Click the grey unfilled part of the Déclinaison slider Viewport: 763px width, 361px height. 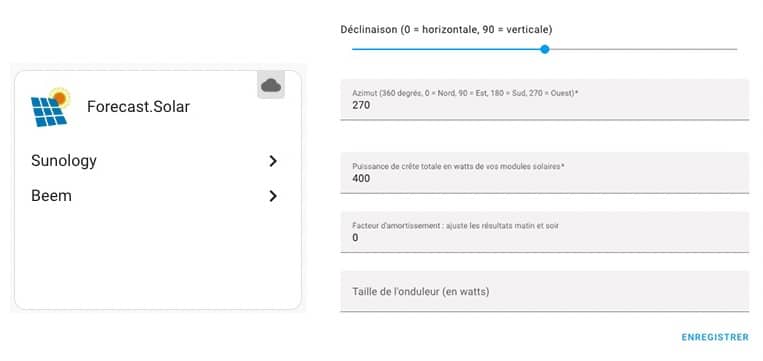click(643, 49)
